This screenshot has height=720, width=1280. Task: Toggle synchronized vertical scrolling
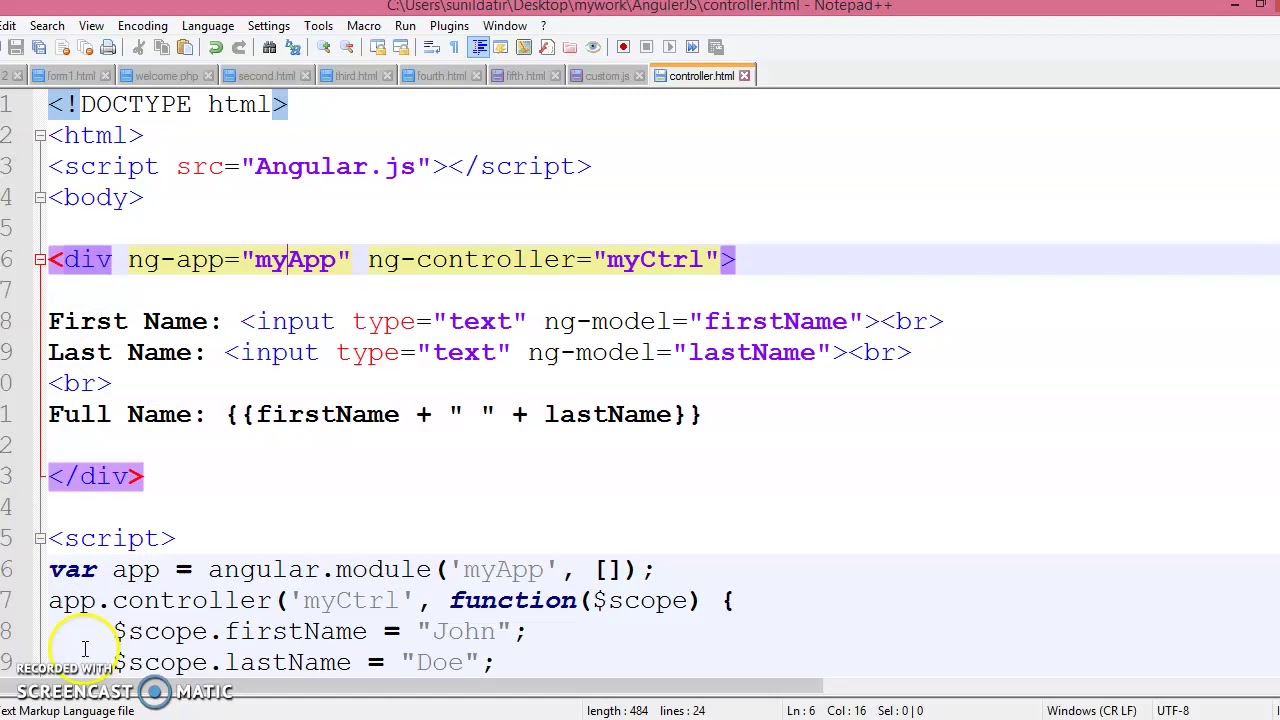point(377,47)
